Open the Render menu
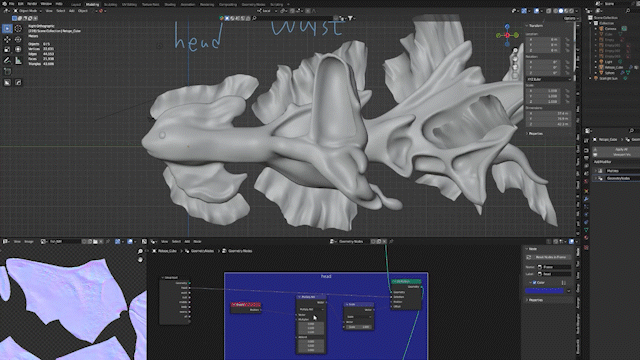Image resolution: width=640 pixels, height=360 pixels. (32, 4)
